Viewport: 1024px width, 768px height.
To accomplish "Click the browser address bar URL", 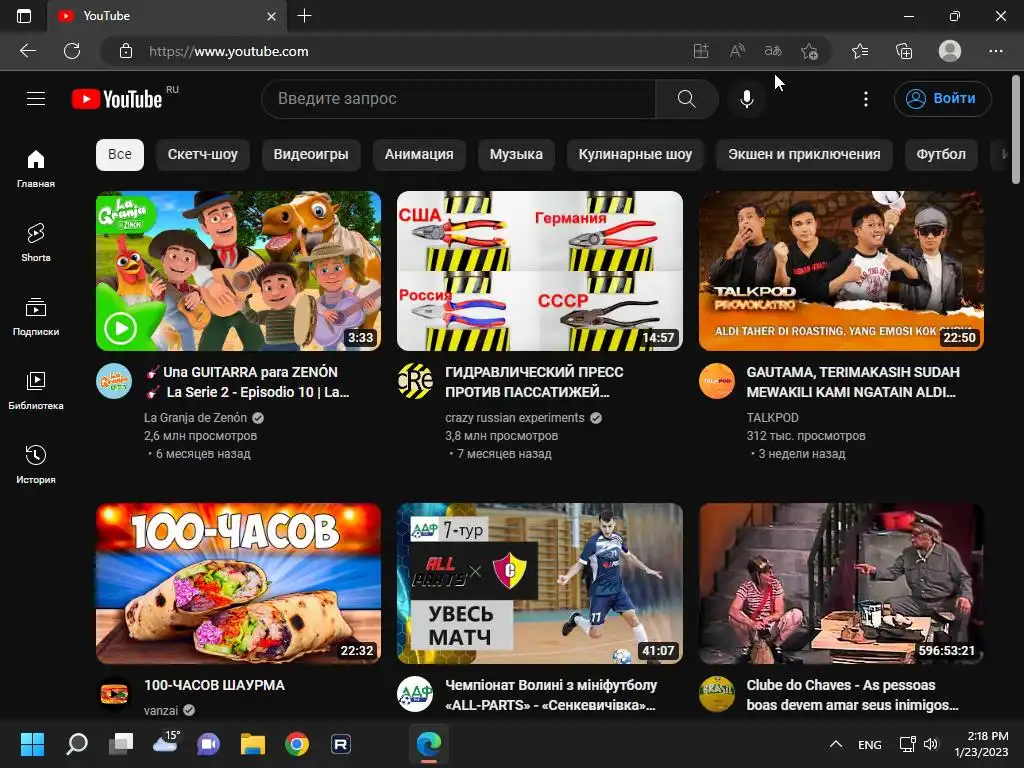I will (229, 51).
